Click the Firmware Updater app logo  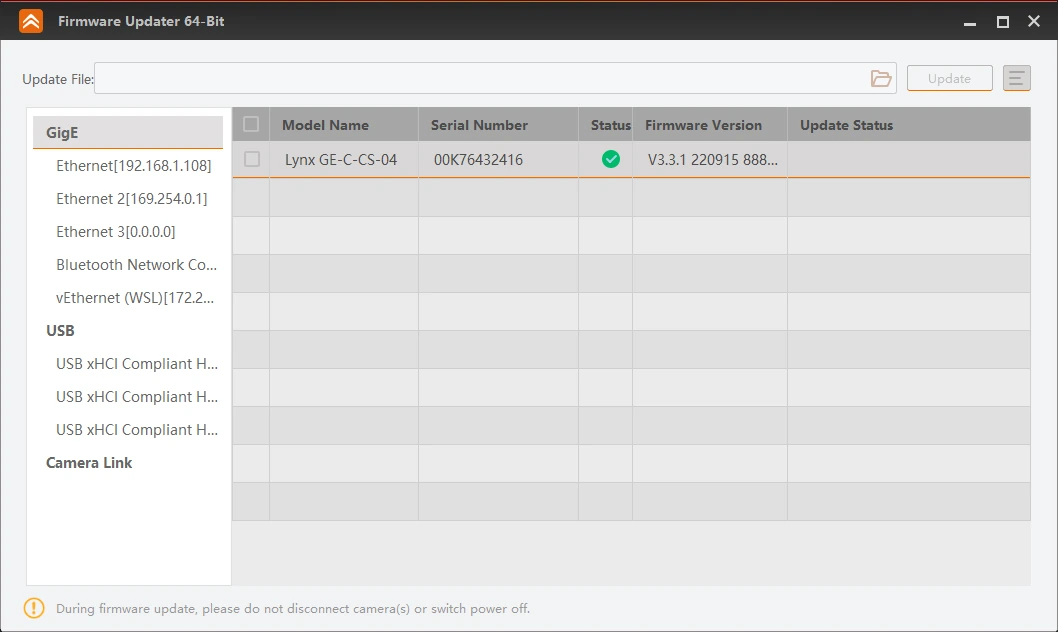pos(31,21)
